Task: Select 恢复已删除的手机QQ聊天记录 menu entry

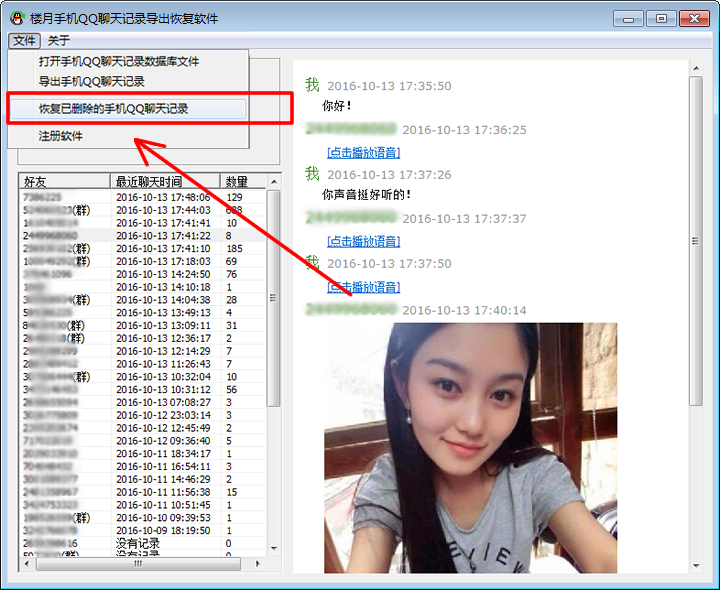Action: 128,109
